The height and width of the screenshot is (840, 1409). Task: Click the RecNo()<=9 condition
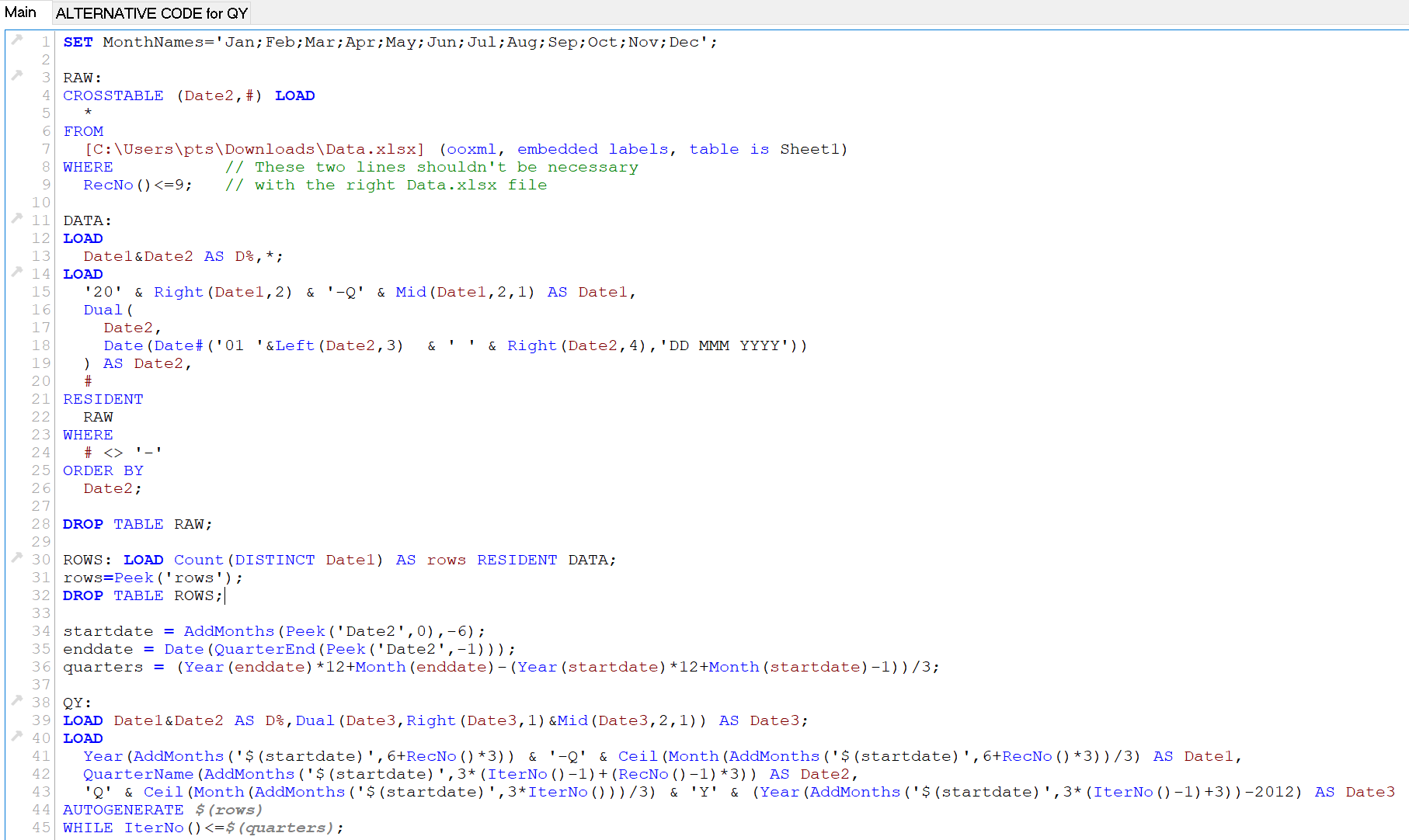pos(134,185)
